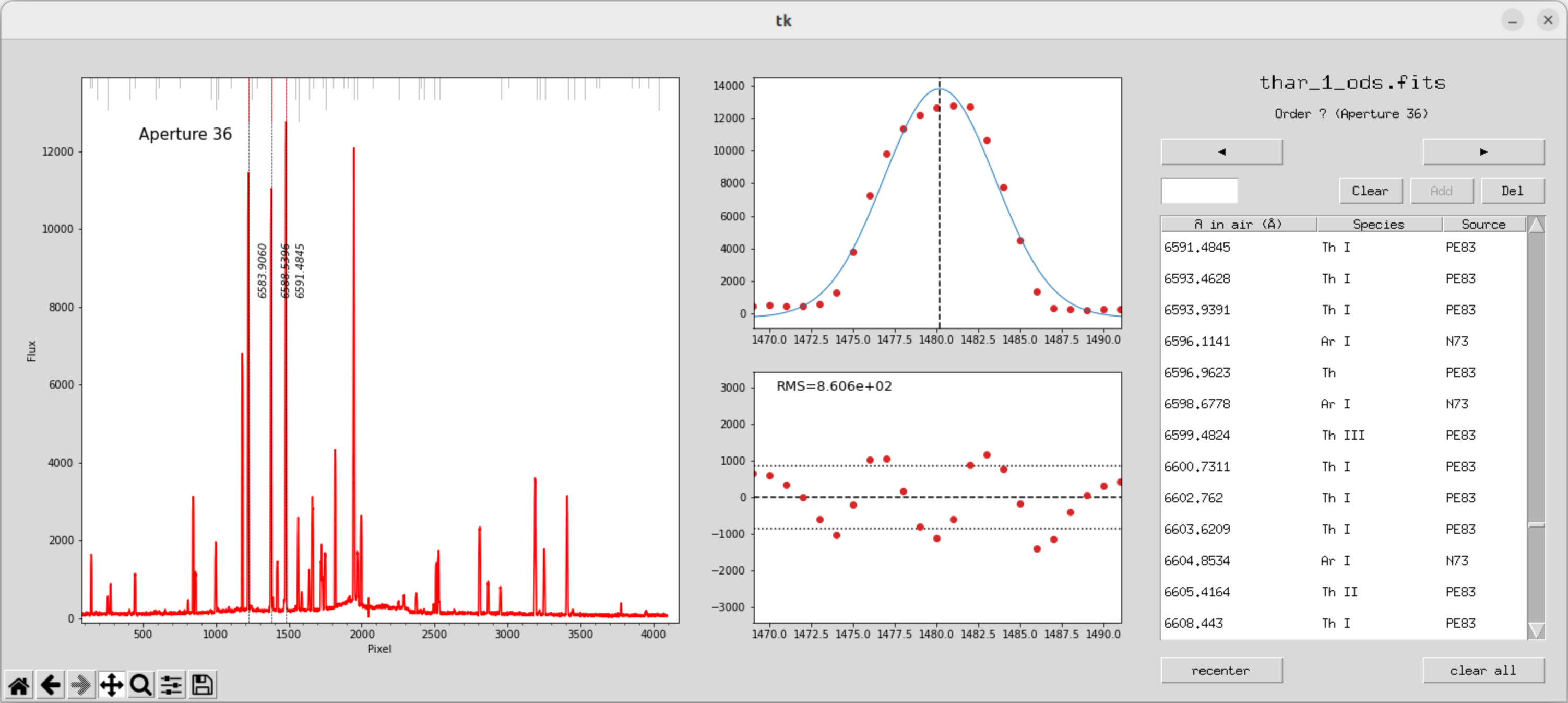Select the 6599.4824 Th III row
The image size is (1568, 703).
tap(1339, 435)
